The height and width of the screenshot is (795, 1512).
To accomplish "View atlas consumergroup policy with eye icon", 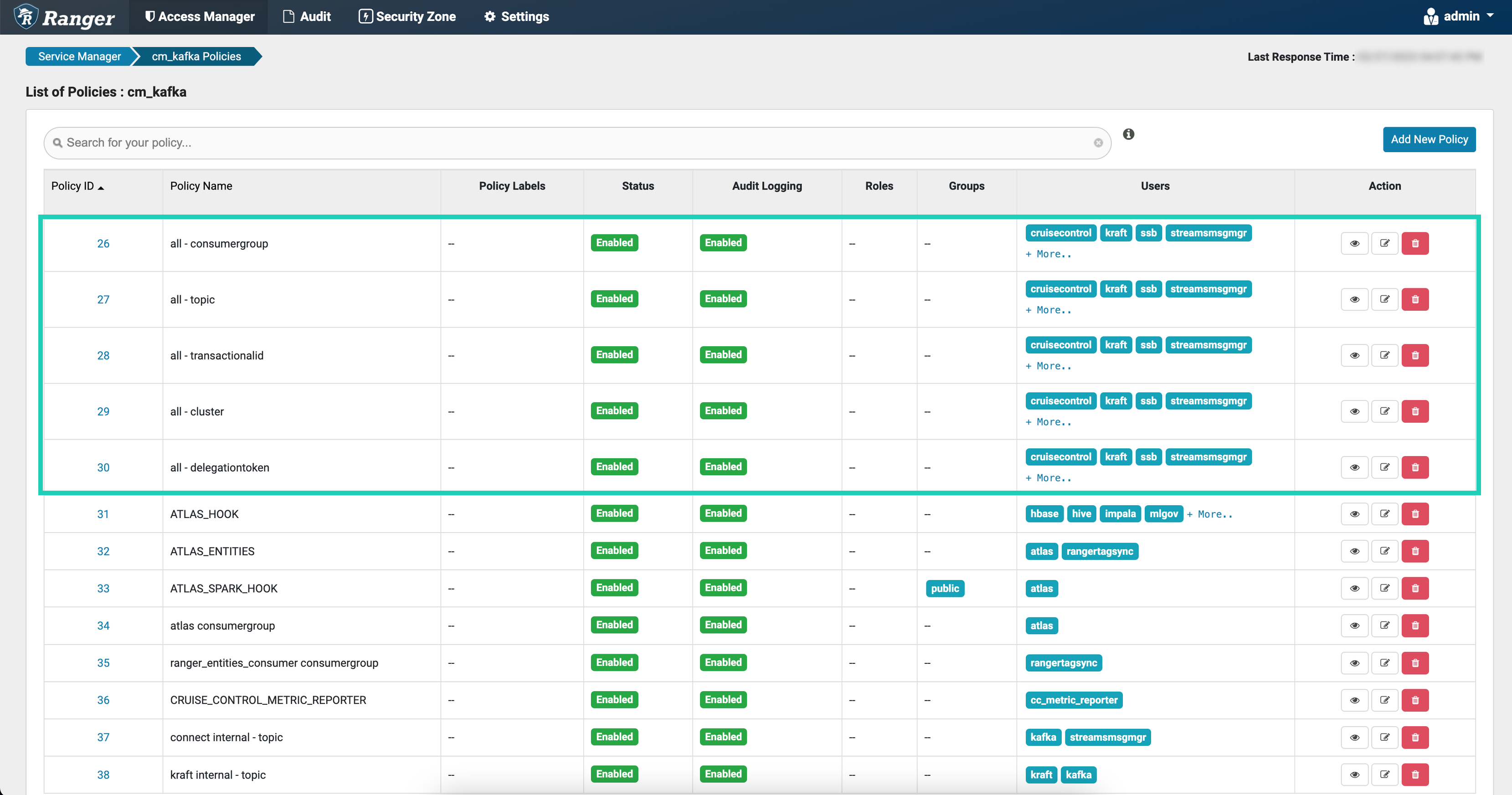I will pos(1354,626).
